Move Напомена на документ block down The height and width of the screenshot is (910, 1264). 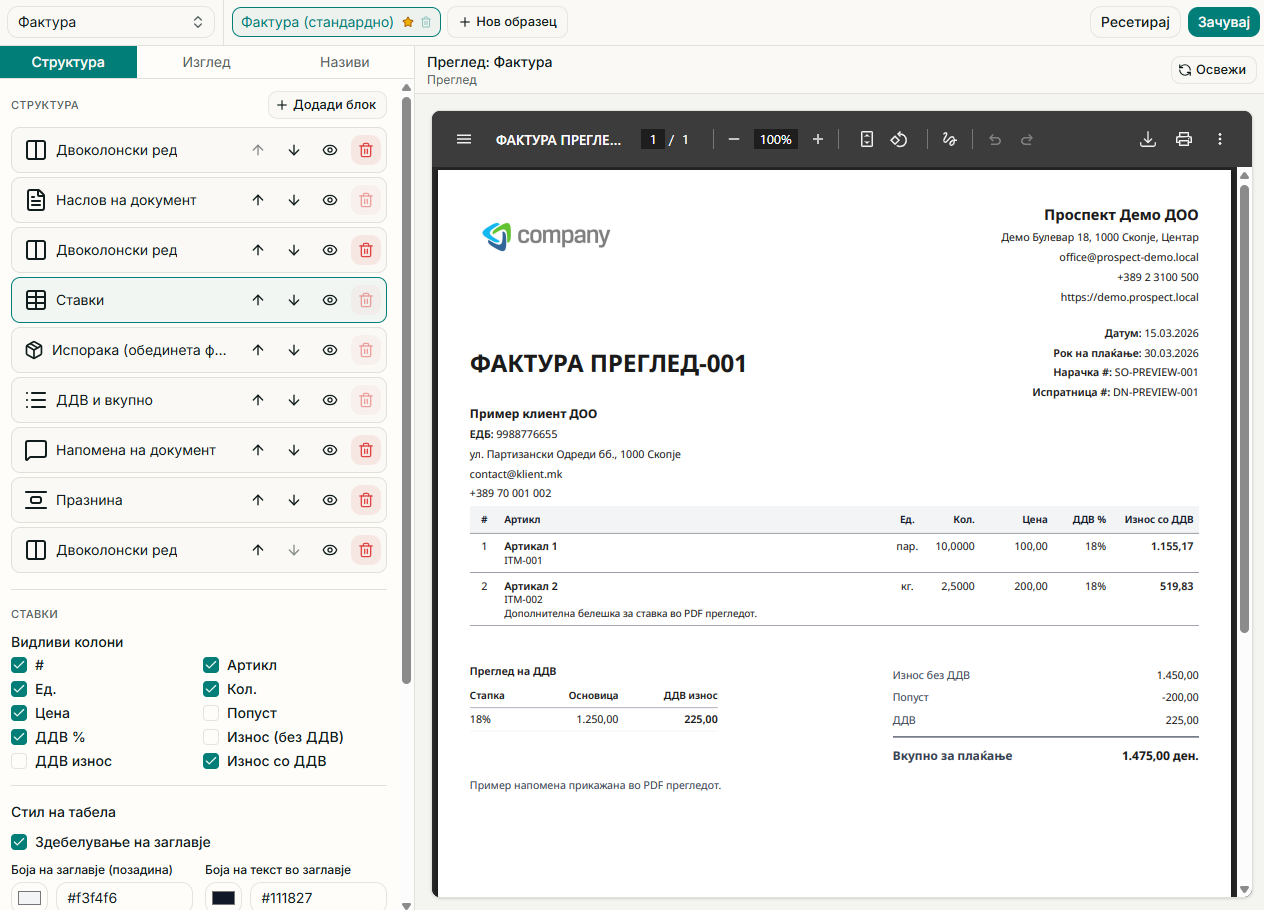point(294,450)
